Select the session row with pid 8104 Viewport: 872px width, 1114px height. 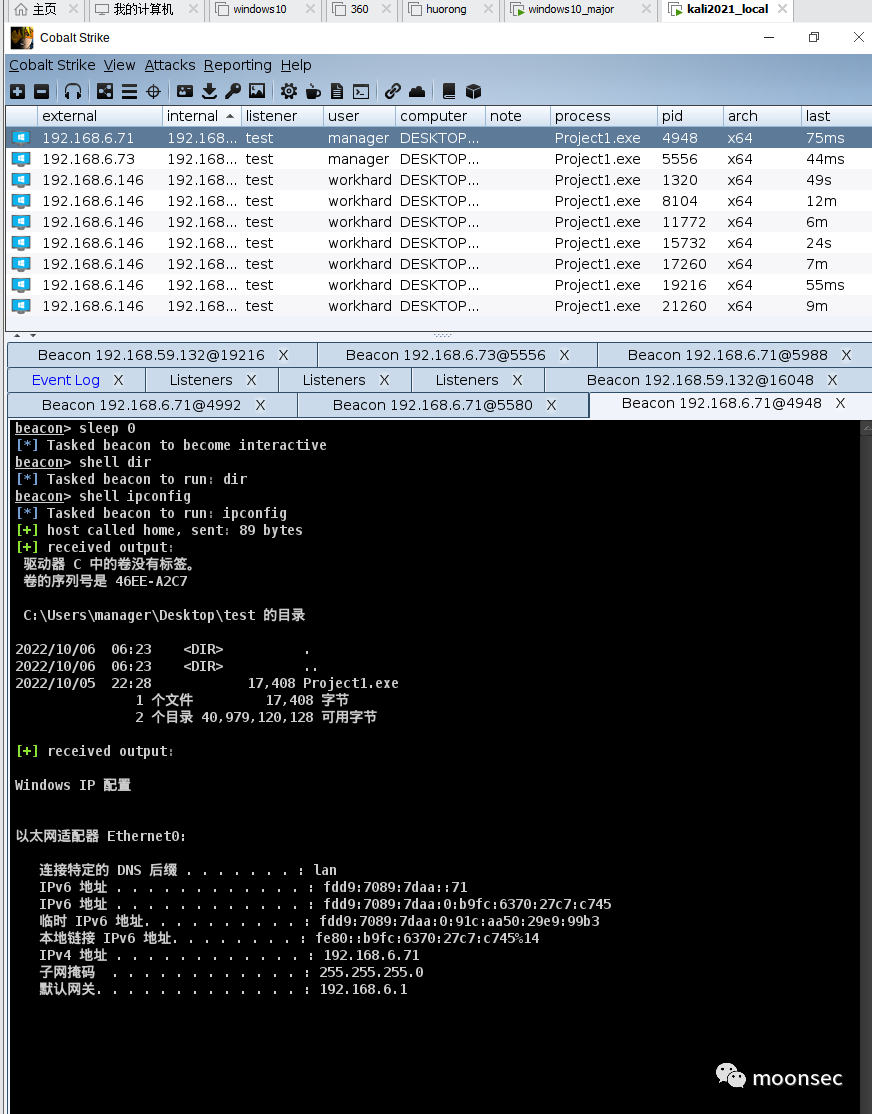pos(438,201)
